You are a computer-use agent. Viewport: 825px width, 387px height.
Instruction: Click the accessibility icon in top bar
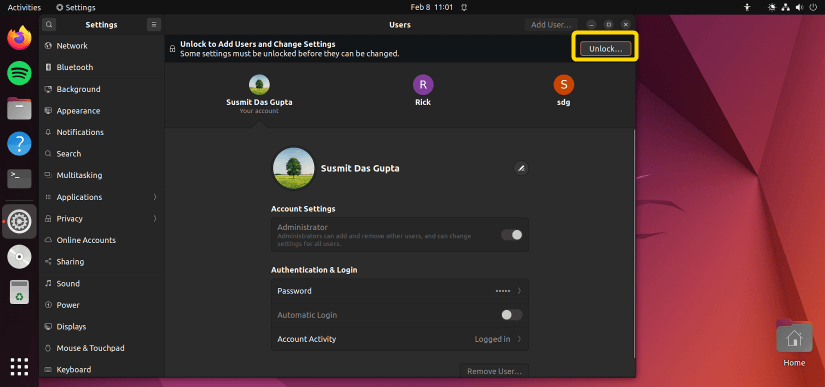coord(747,7)
